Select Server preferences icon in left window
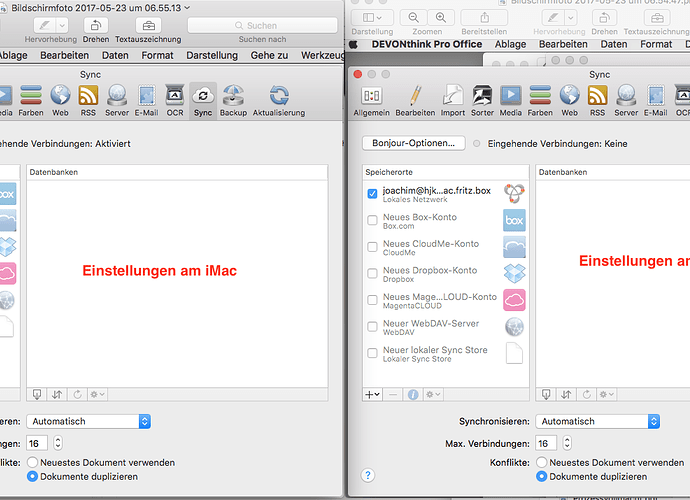690x500 pixels. coord(117,101)
